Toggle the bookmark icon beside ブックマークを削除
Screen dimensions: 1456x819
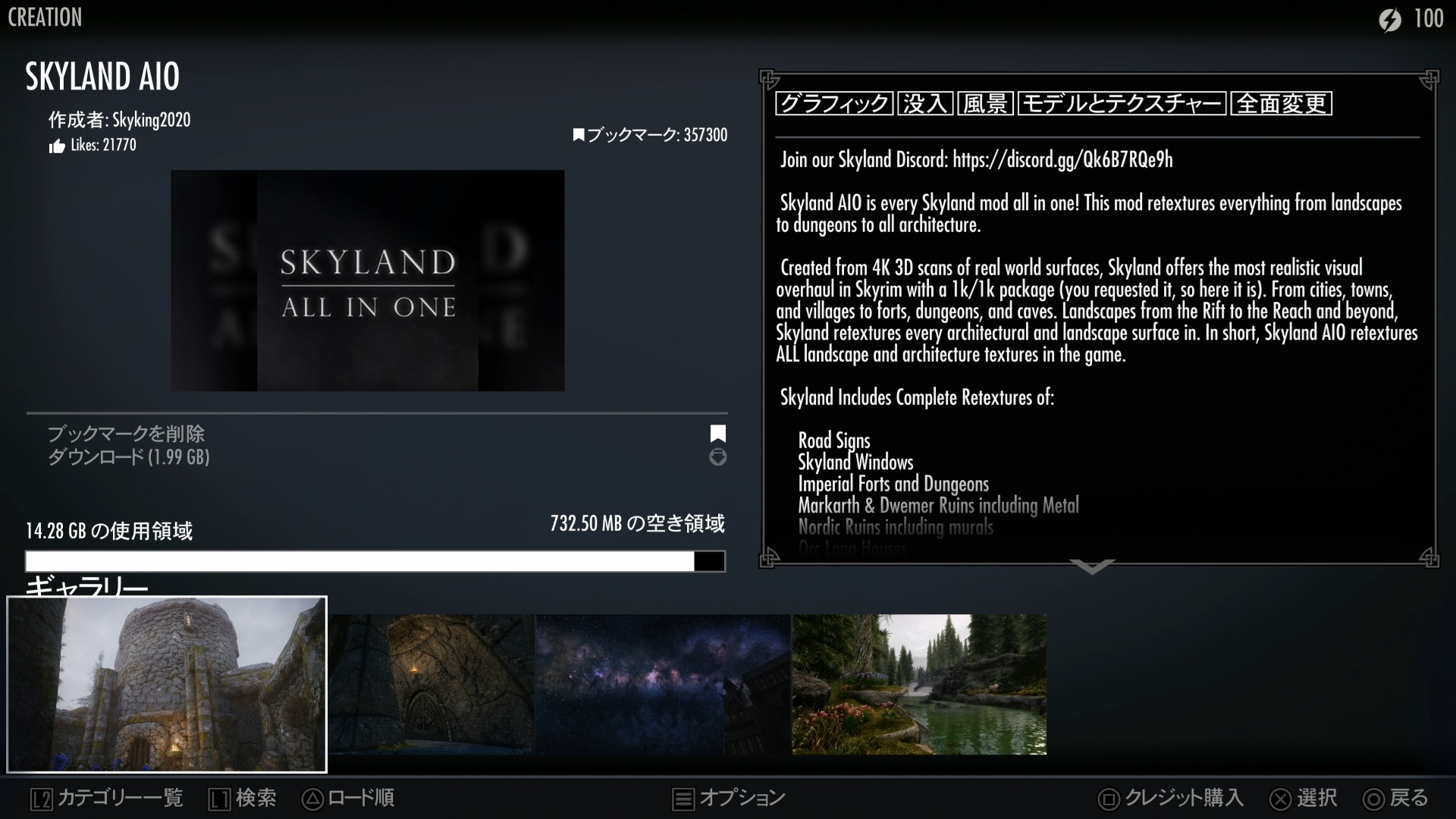click(x=717, y=434)
